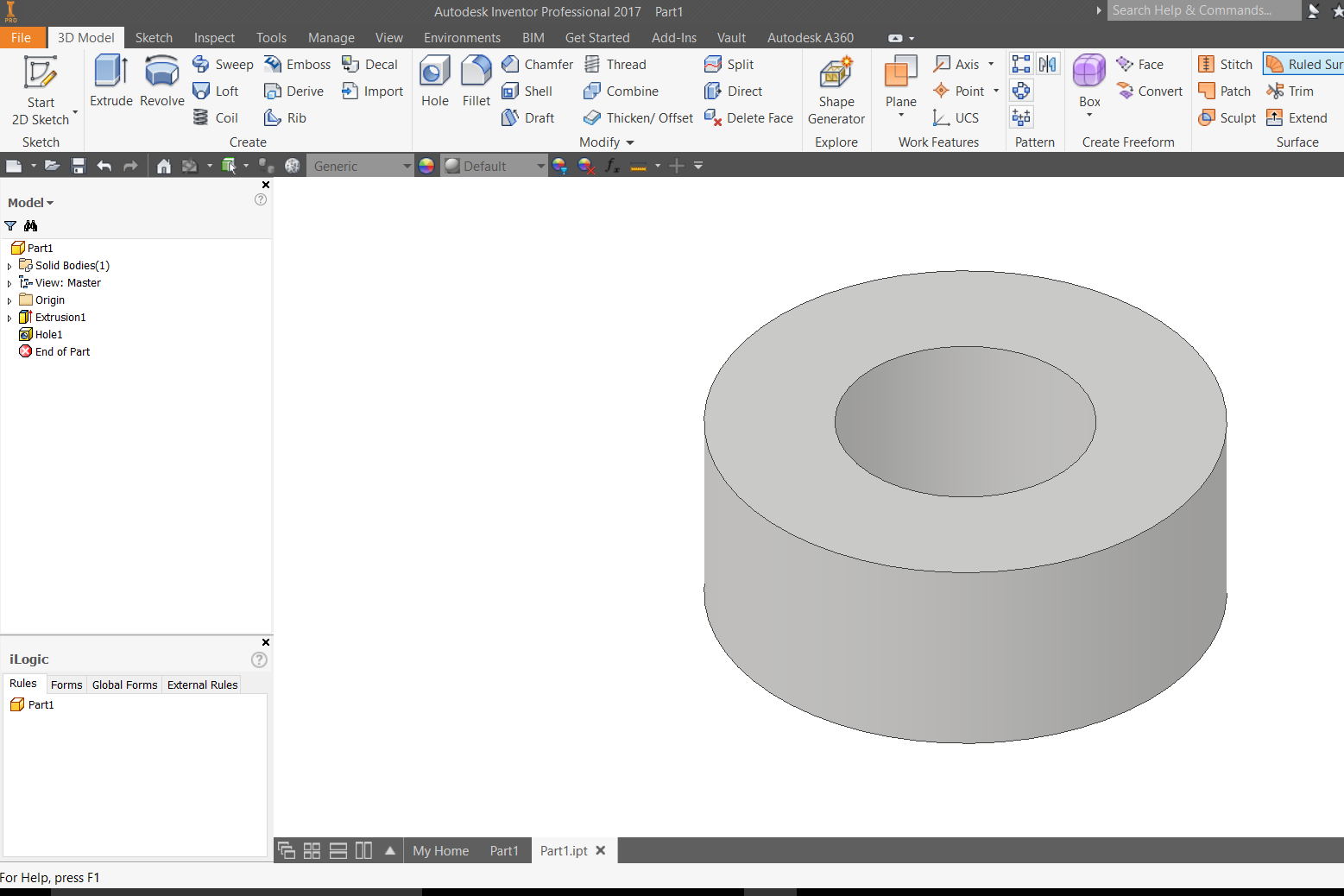Open the External Rules tab
The width and height of the screenshot is (1344, 896).
click(202, 685)
